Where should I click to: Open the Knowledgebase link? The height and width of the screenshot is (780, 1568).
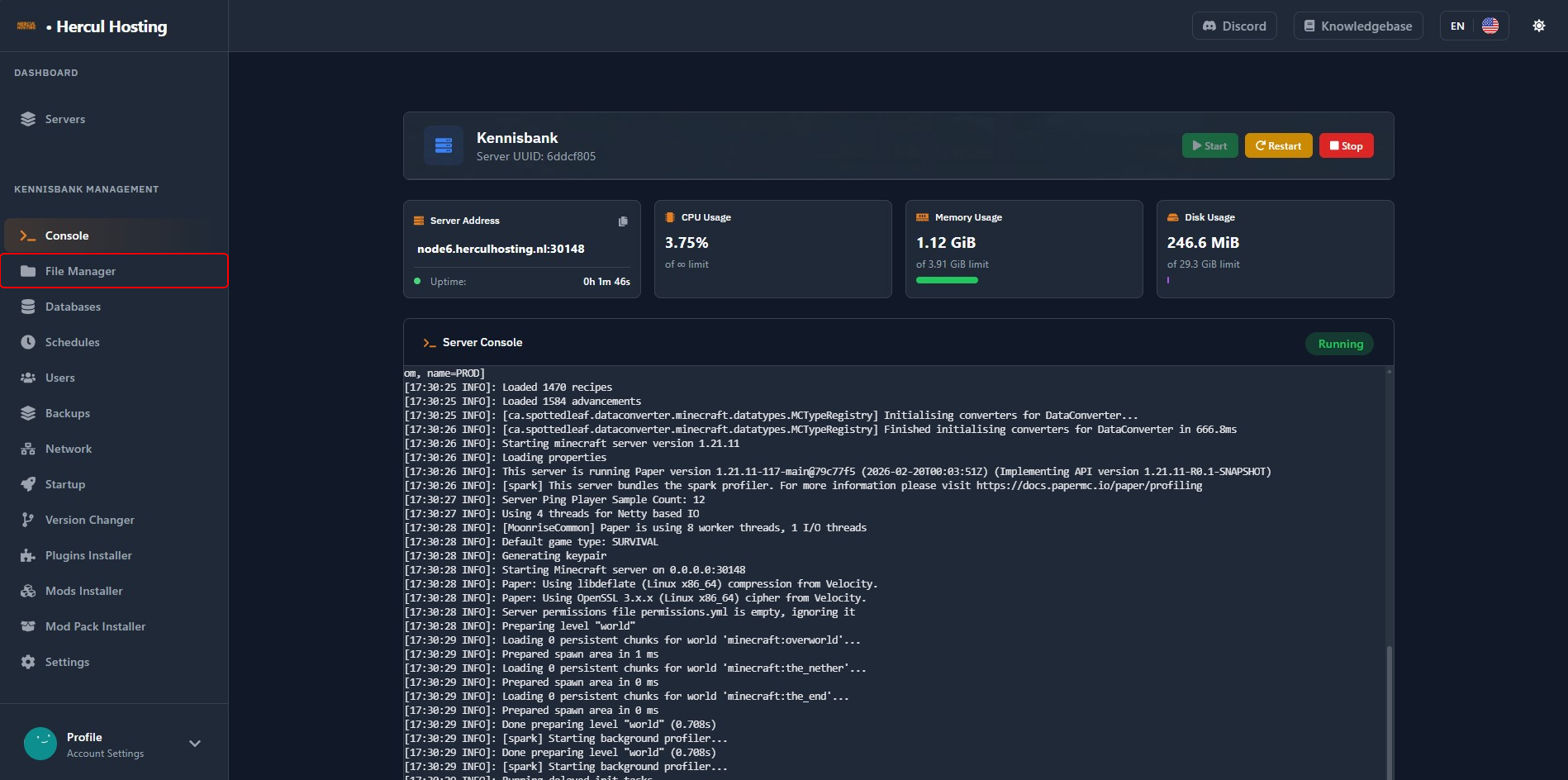click(1357, 26)
